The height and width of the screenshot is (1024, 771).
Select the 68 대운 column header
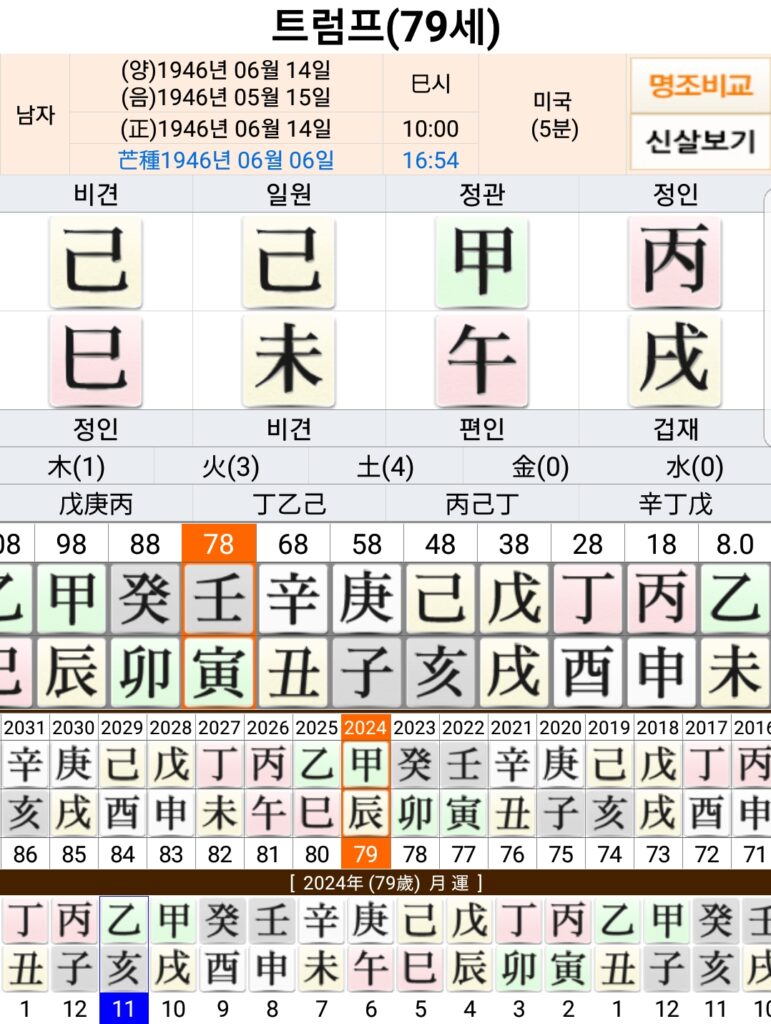pyautogui.click(x=292, y=544)
